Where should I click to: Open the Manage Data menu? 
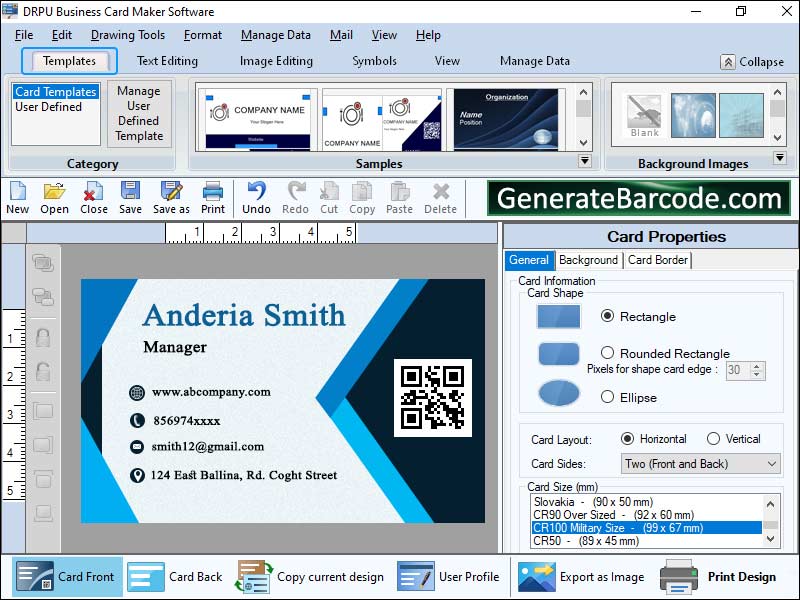pyautogui.click(x=275, y=34)
